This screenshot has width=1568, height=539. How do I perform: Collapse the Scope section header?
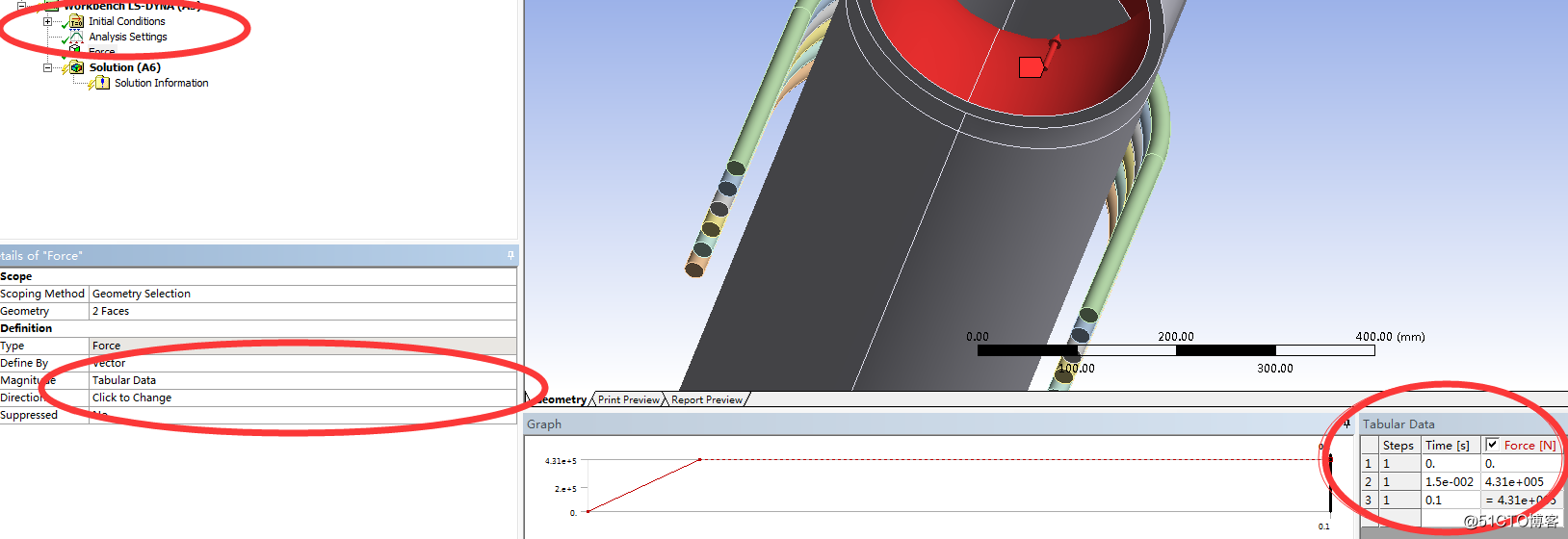(16, 276)
